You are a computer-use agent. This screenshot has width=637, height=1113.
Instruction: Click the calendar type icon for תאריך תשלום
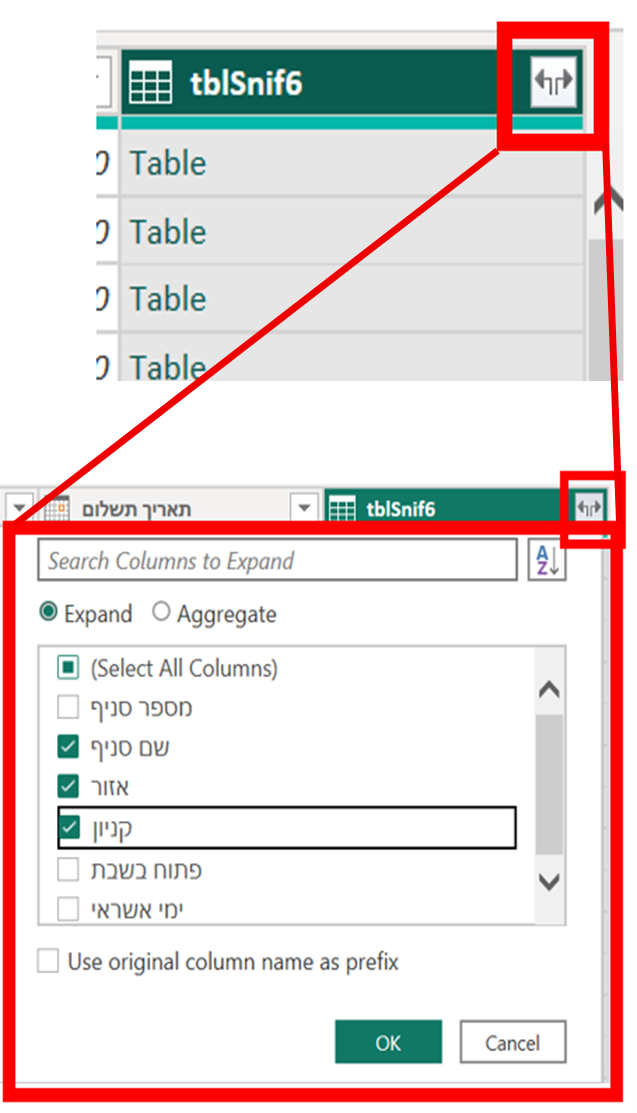[58, 509]
